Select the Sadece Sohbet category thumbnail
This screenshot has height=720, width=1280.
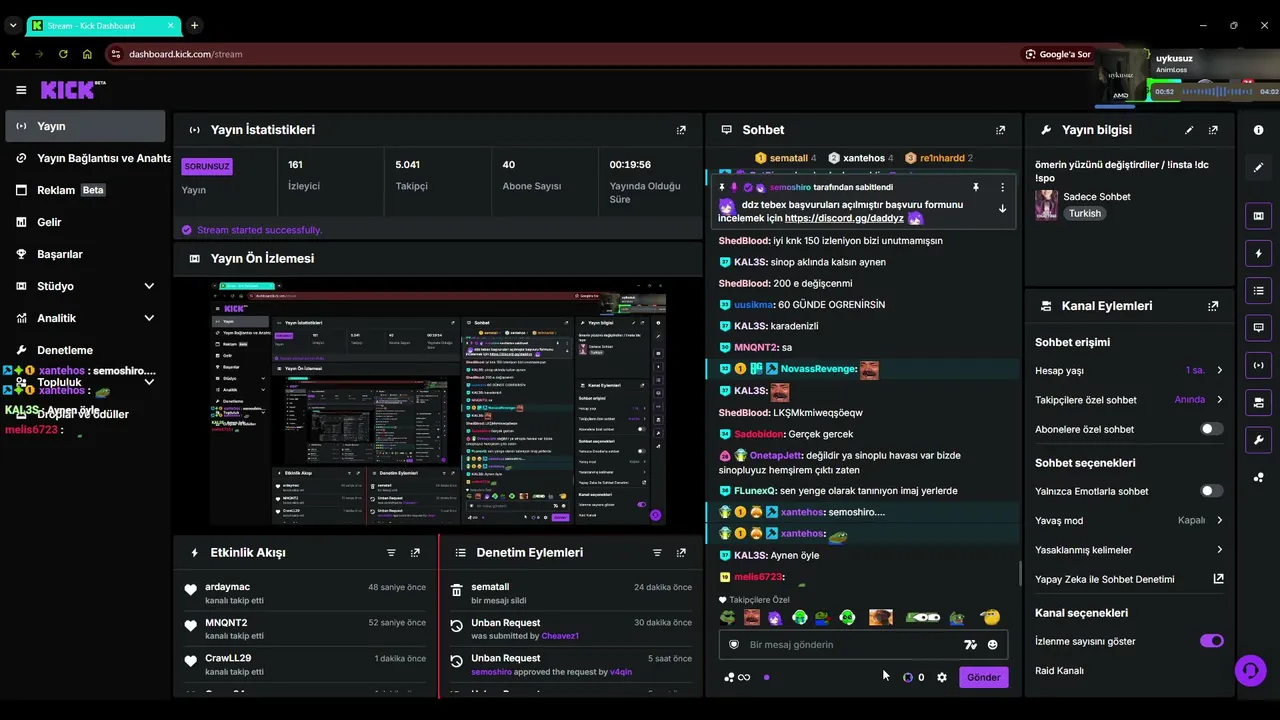(x=1046, y=204)
